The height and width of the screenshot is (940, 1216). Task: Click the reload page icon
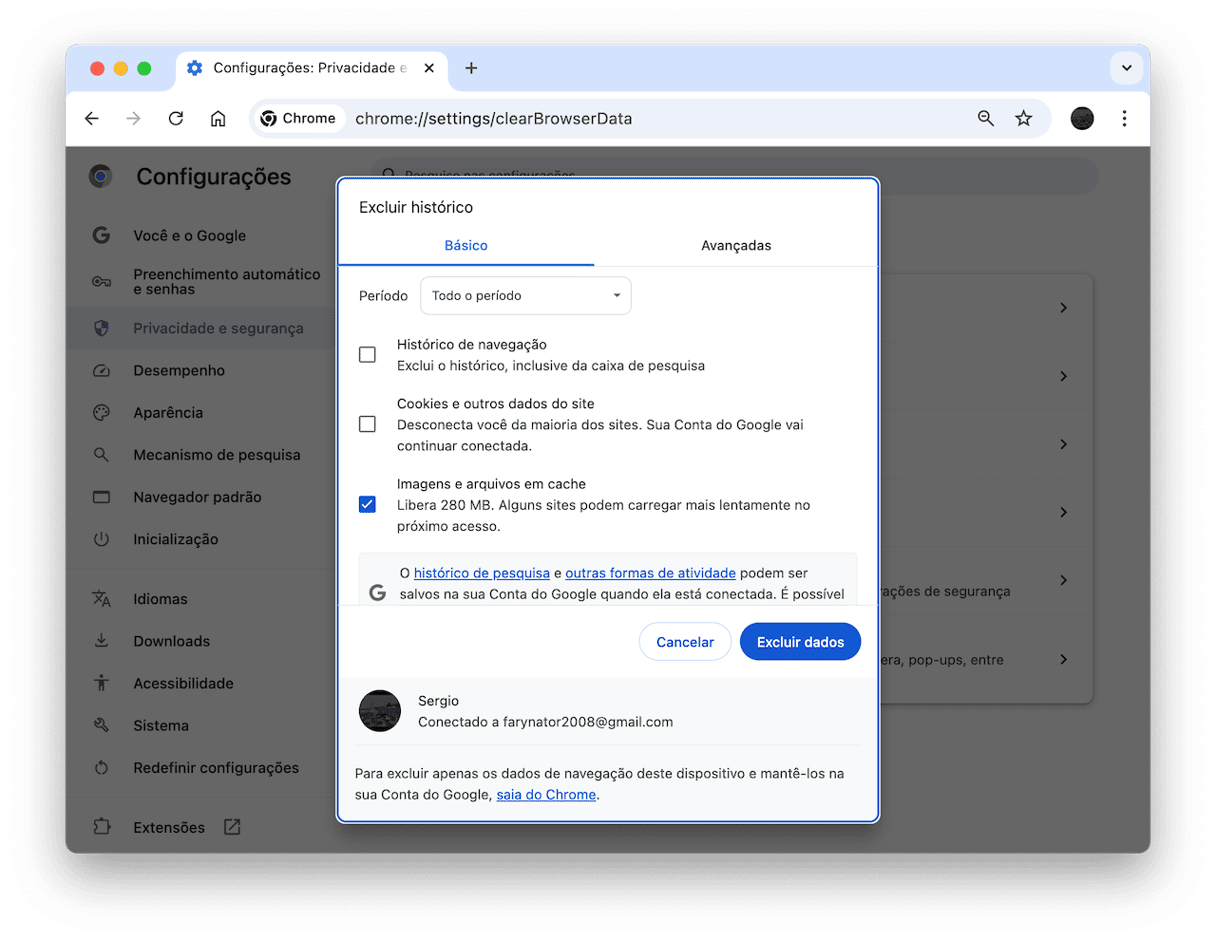point(176,119)
